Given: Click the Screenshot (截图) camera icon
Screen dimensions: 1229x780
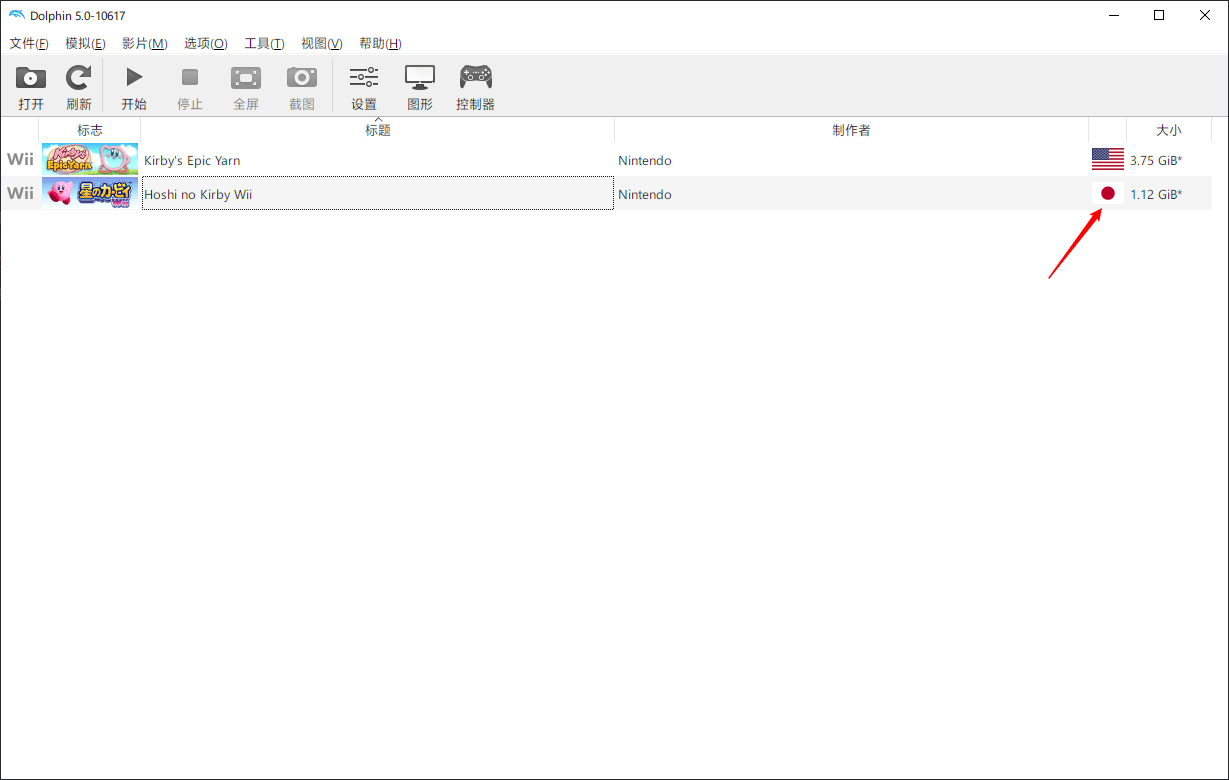Looking at the screenshot, I should pos(301,78).
